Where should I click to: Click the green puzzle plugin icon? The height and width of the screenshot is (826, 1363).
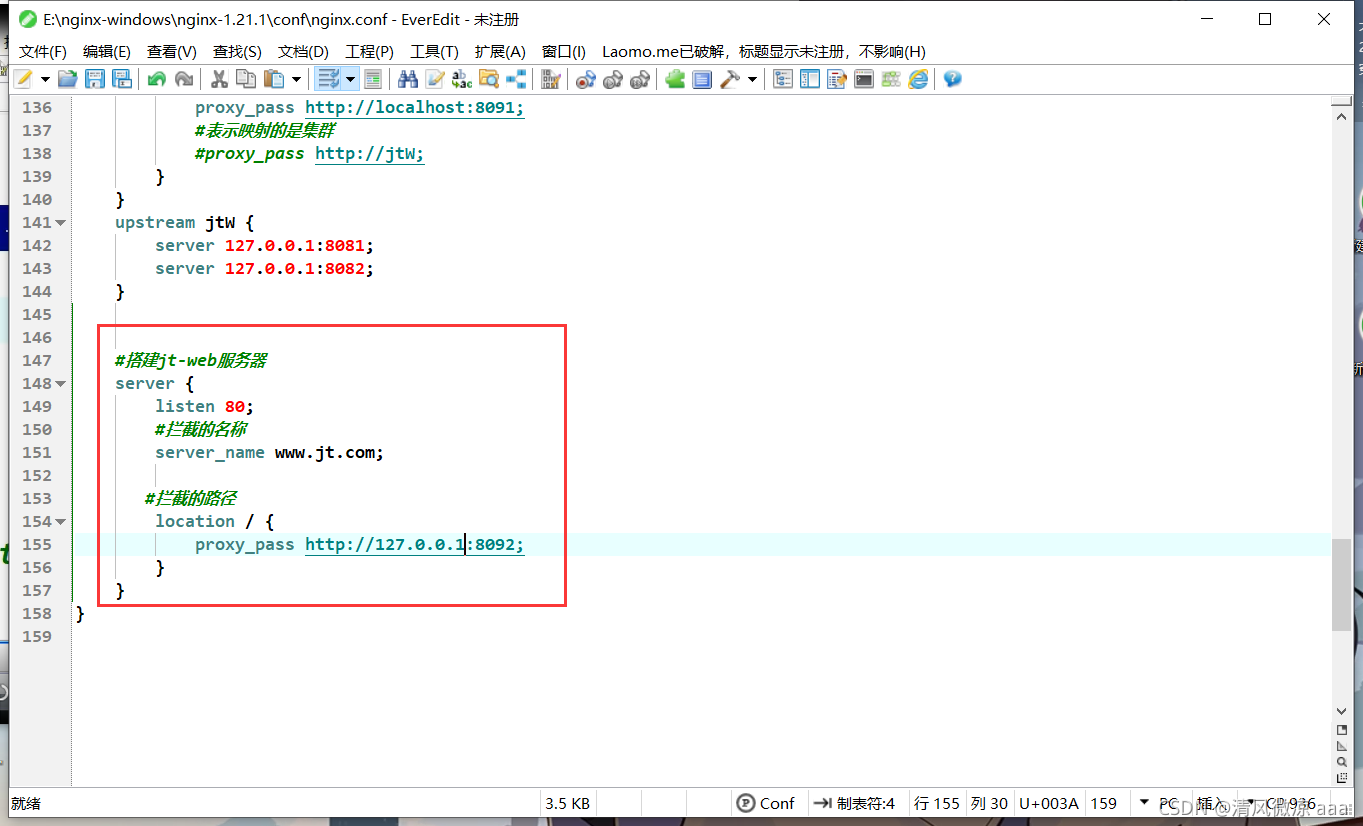(x=675, y=79)
